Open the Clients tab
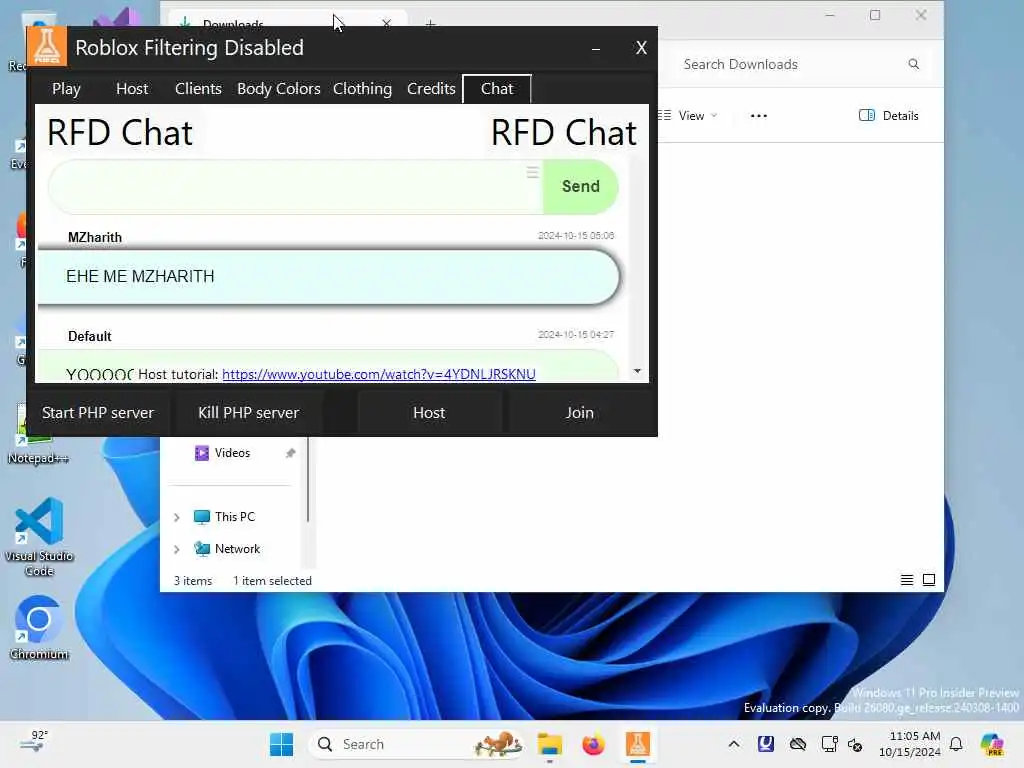 198,89
